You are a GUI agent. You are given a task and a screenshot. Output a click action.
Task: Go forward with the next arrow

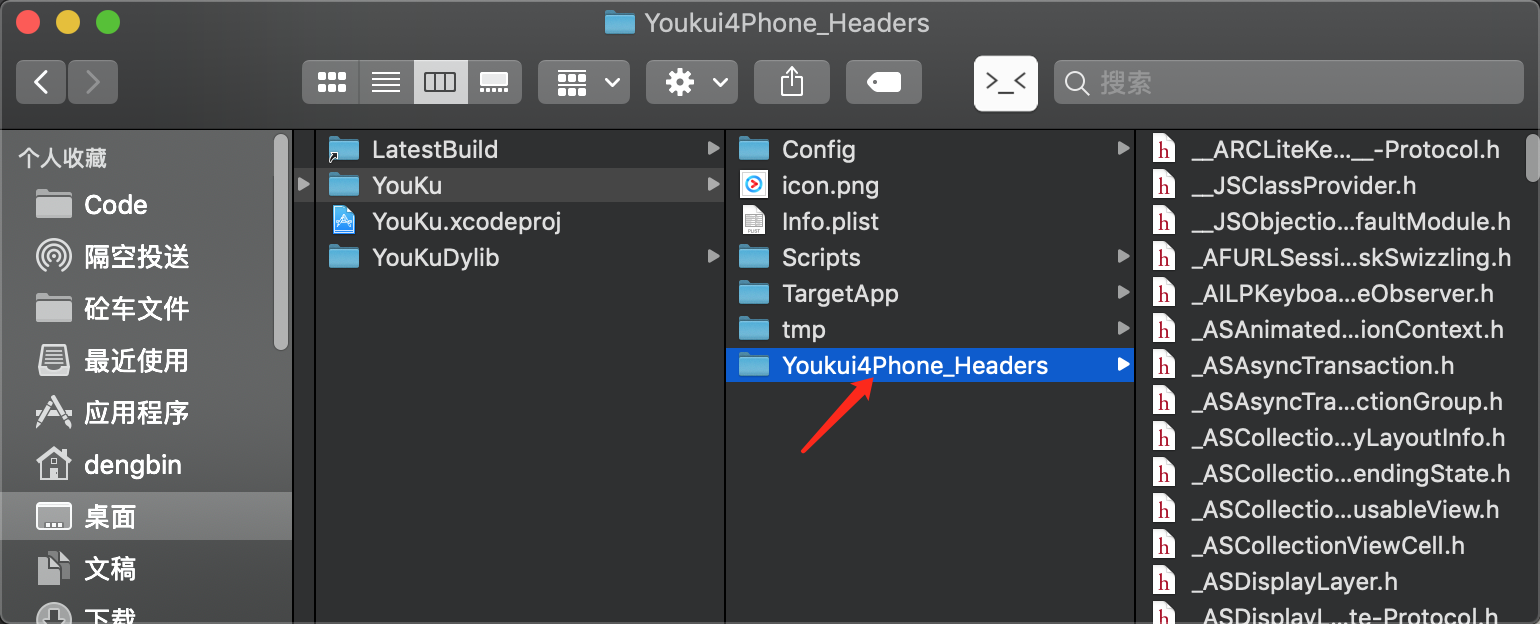[x=93, y=82]
